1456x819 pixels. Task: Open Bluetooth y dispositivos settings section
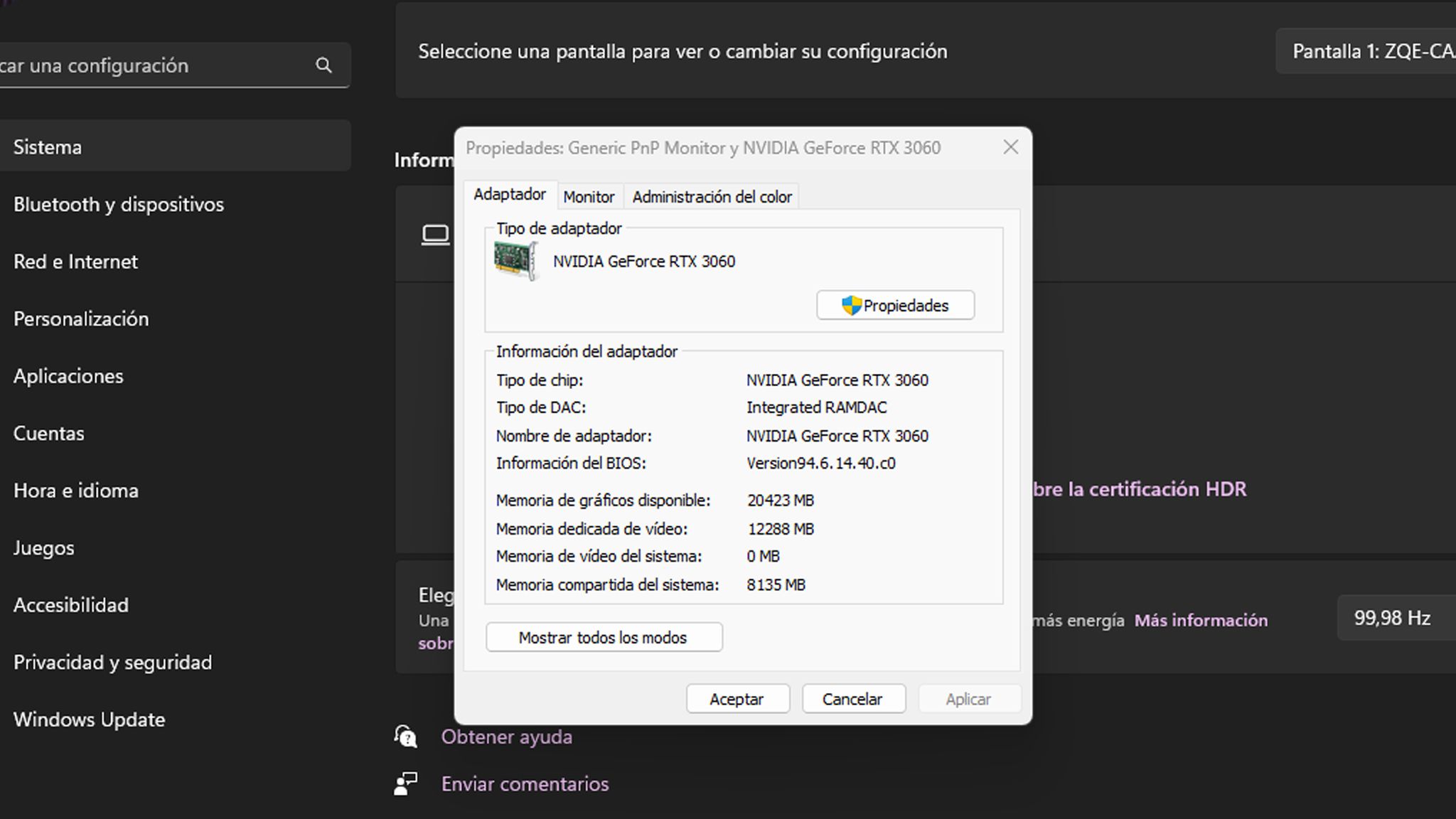119,205
